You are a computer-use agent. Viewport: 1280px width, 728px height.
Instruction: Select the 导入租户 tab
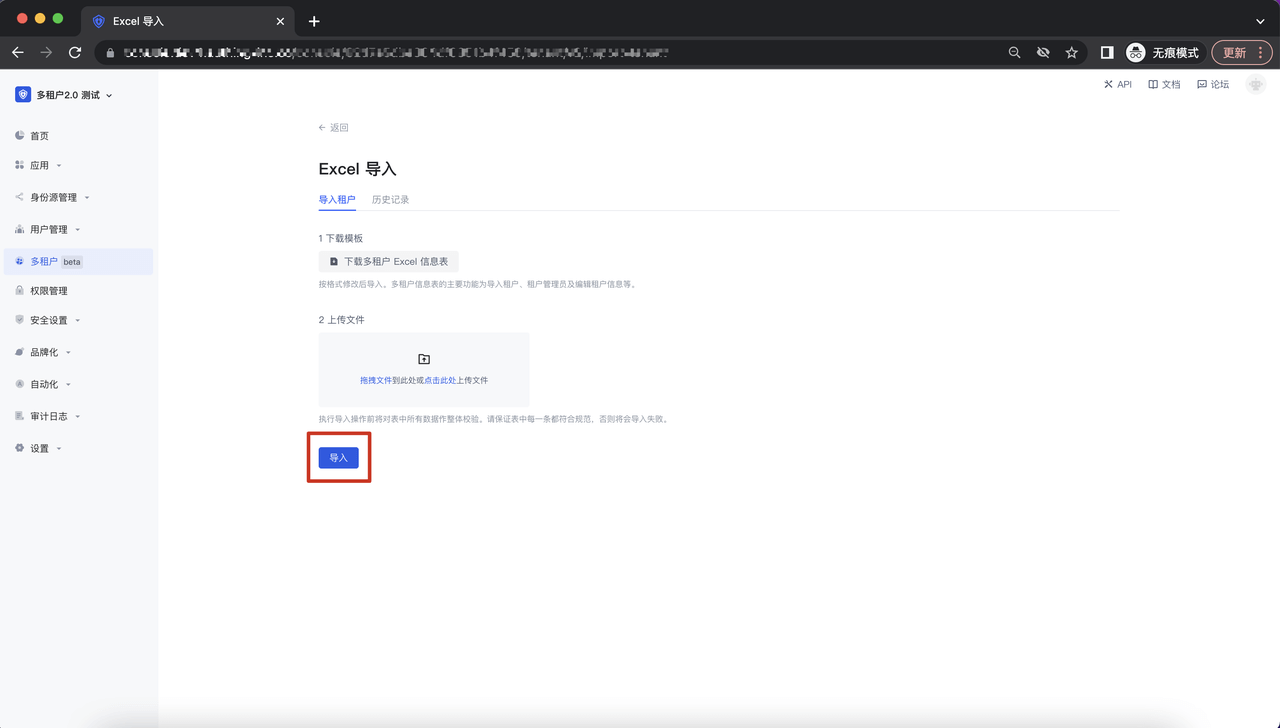click(337, 200)
